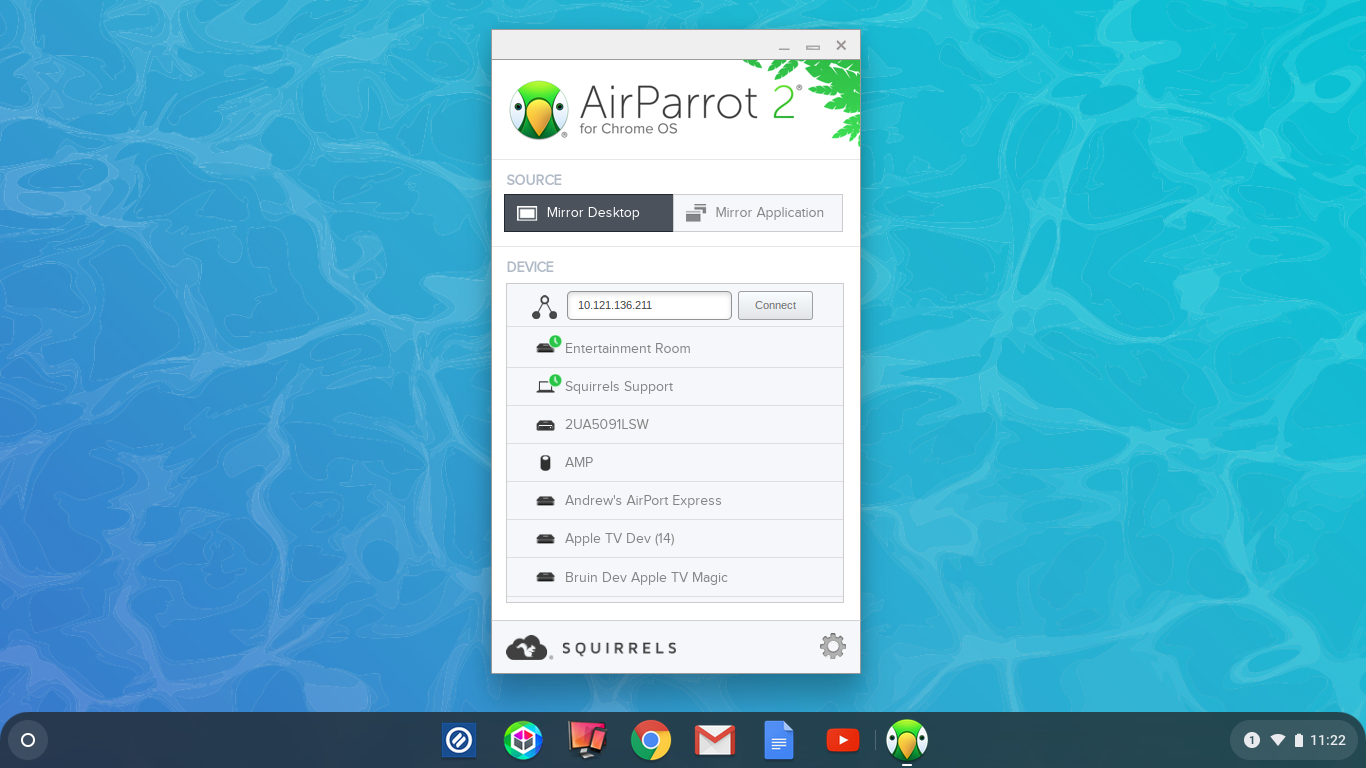Viewport: 1366px width, 768px height.
Task: Open the colorful cube app in shelf
Action: click(523, 740)
